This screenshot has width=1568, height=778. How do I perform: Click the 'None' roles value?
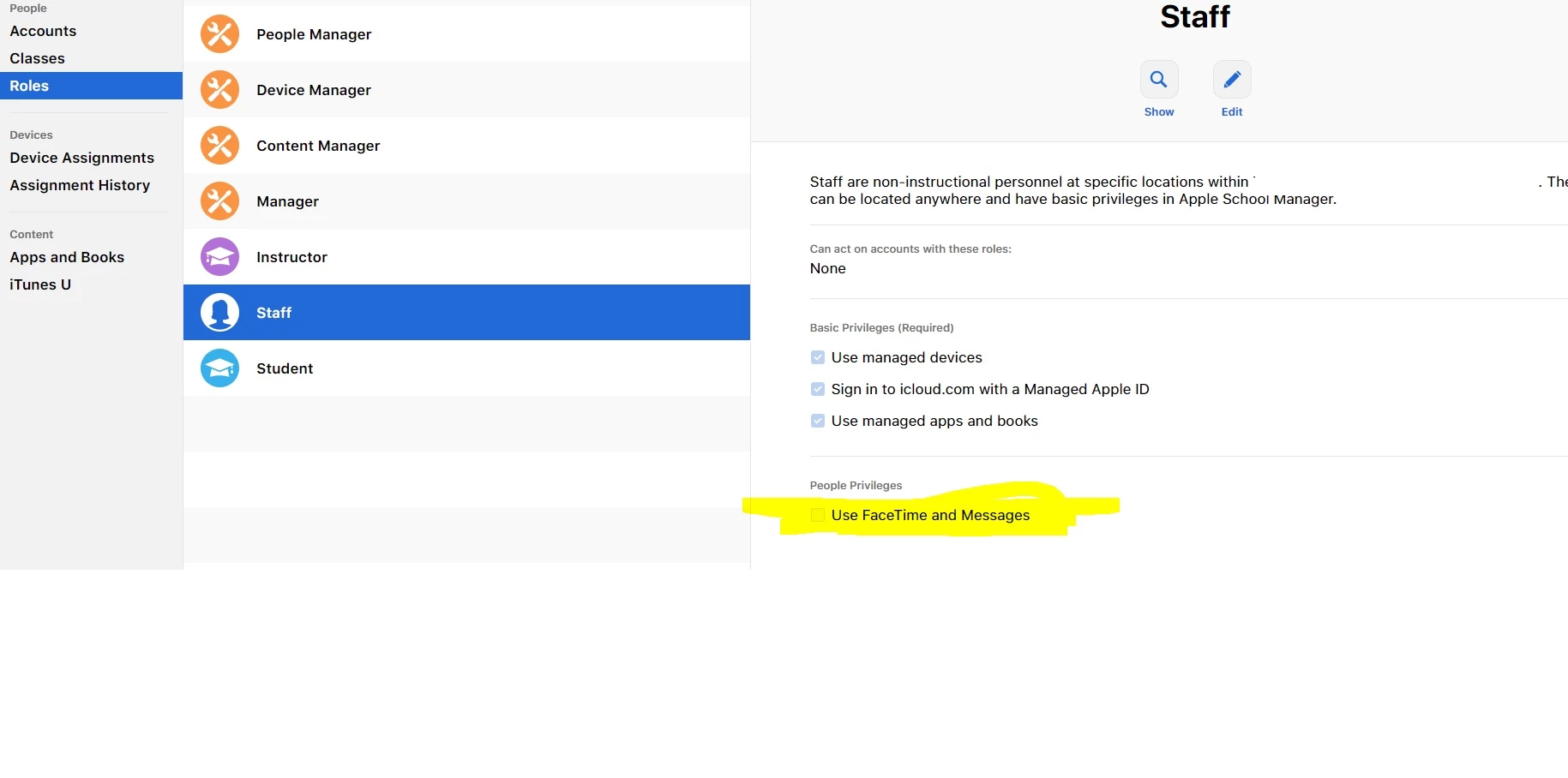click(827, 268)
